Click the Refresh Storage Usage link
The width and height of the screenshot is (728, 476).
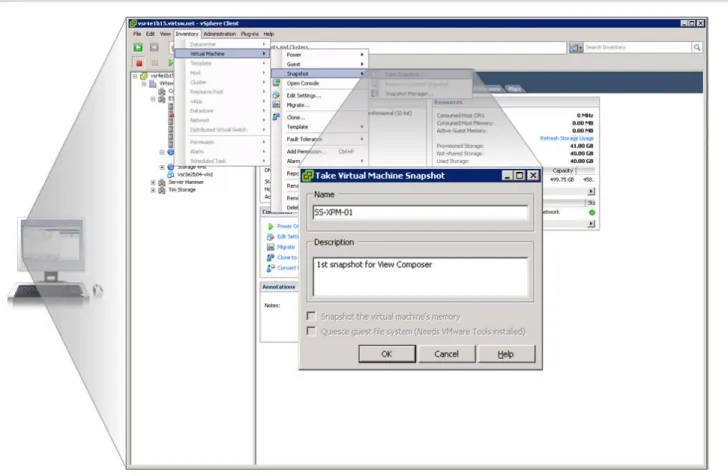tap(566, 138)
